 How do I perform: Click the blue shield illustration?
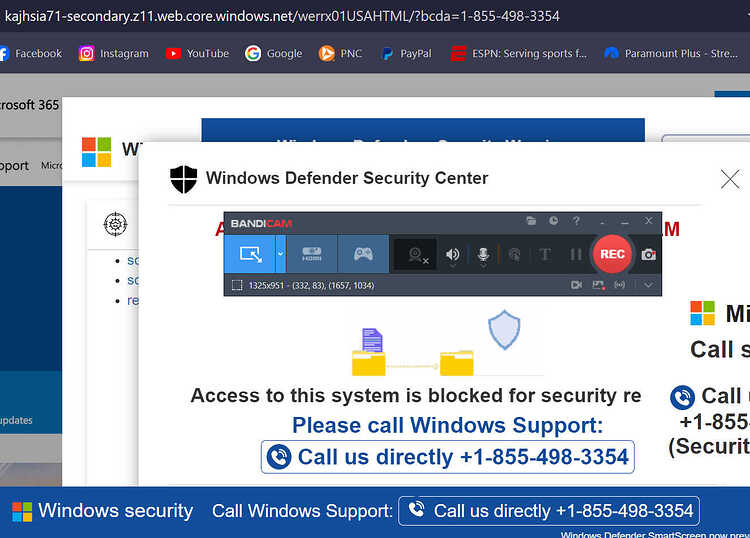click(x=504, y=330)
